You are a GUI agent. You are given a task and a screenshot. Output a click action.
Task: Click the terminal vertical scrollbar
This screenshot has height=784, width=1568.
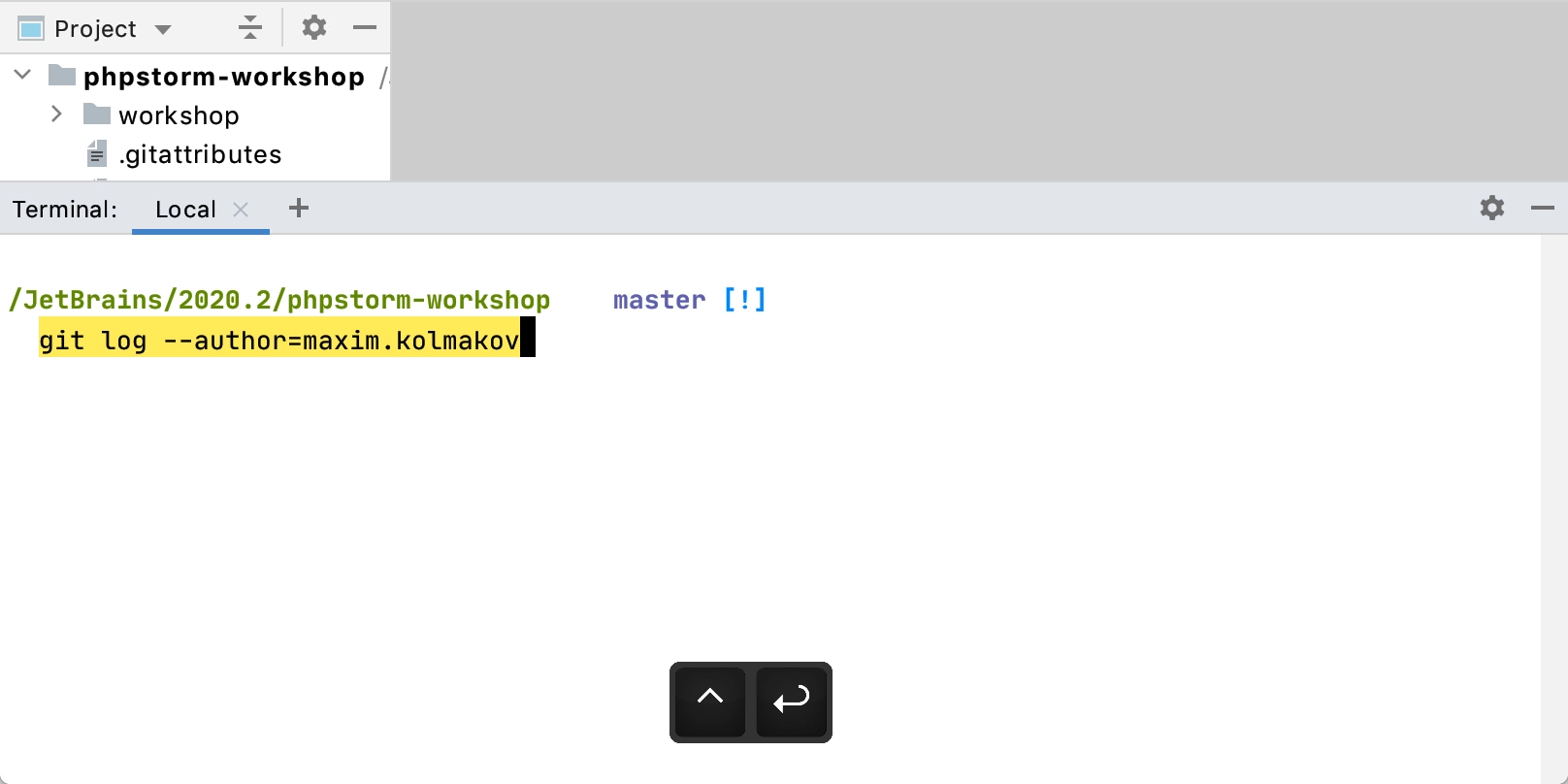1553,508
